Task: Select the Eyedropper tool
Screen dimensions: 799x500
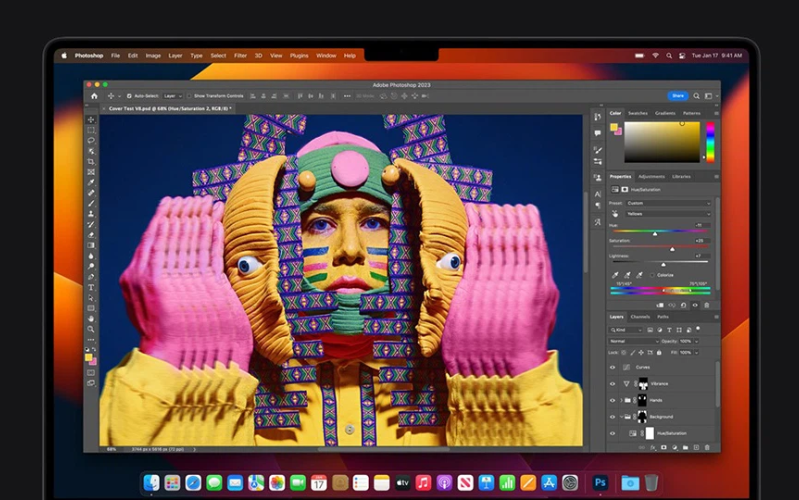Action: (x=91, y=182)
